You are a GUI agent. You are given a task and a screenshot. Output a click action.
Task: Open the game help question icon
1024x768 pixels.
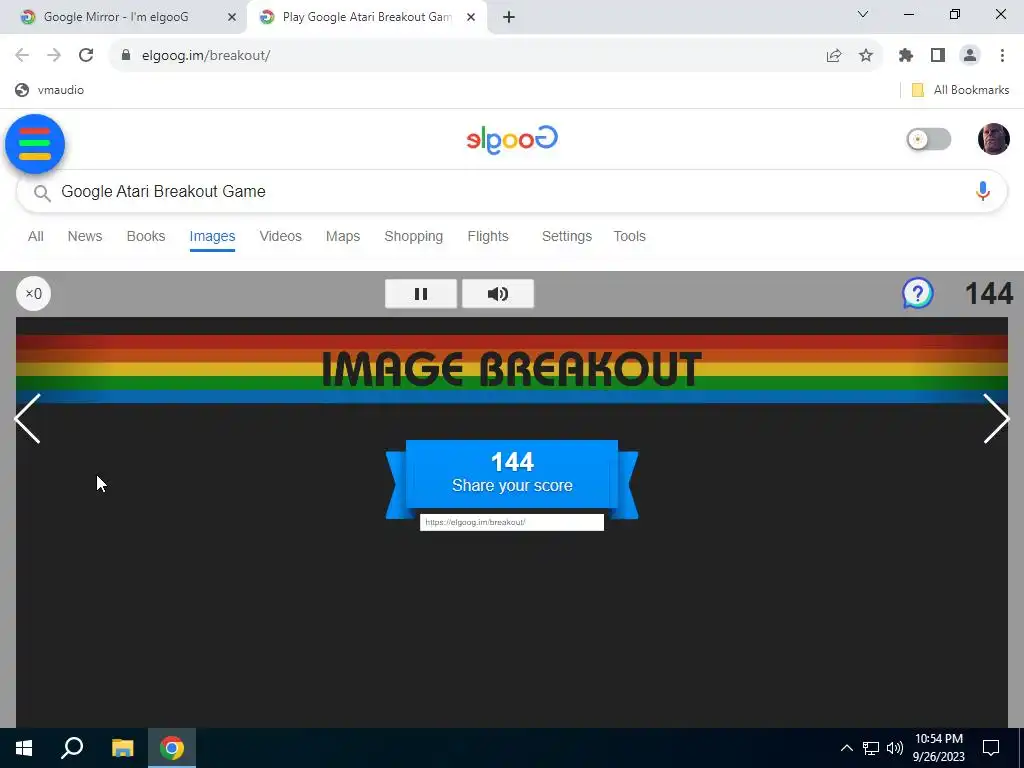tap(918, 293)
